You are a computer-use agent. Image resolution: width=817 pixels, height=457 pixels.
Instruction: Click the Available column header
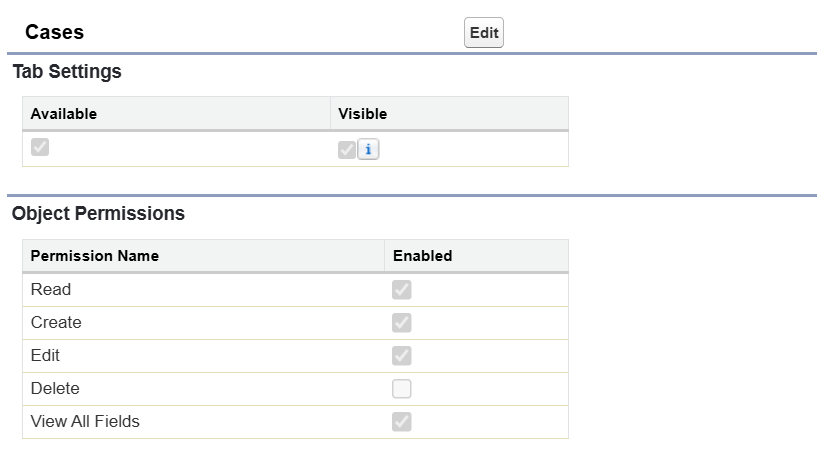(63, 114)
